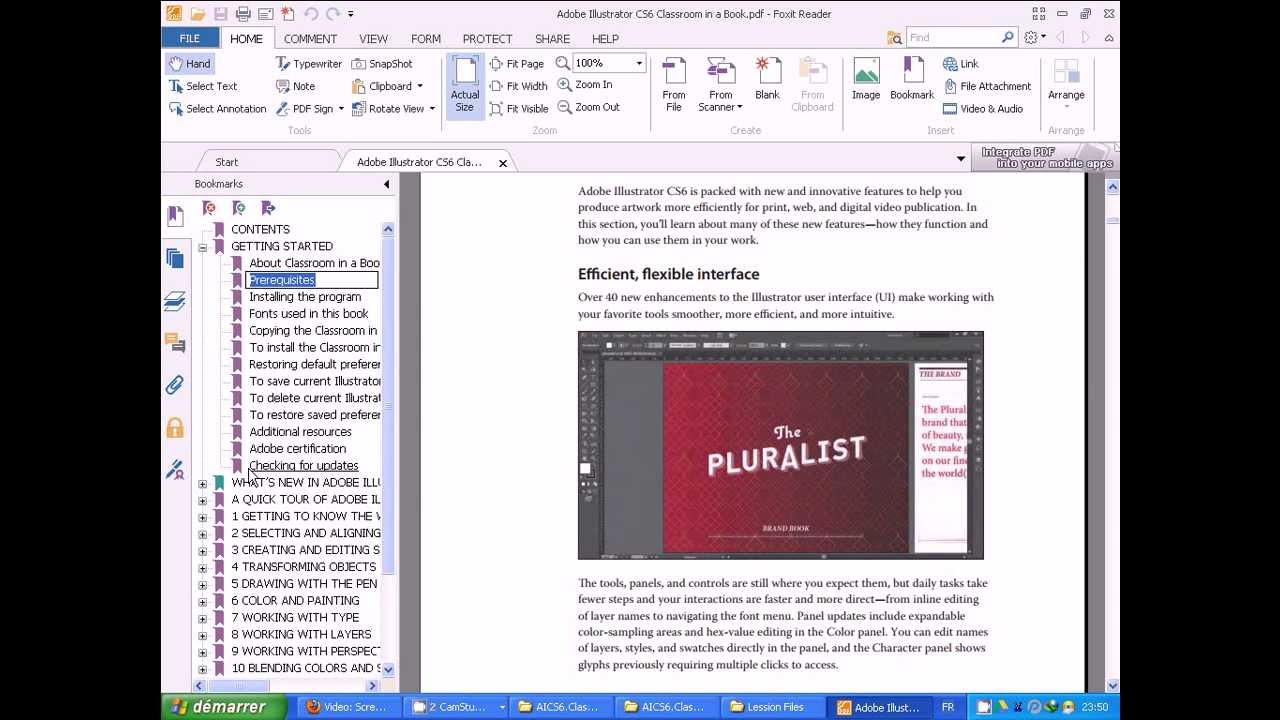Viewport: 1280px width, 720px height.
Task: Select the Hand tool
Action: point(189,64)
